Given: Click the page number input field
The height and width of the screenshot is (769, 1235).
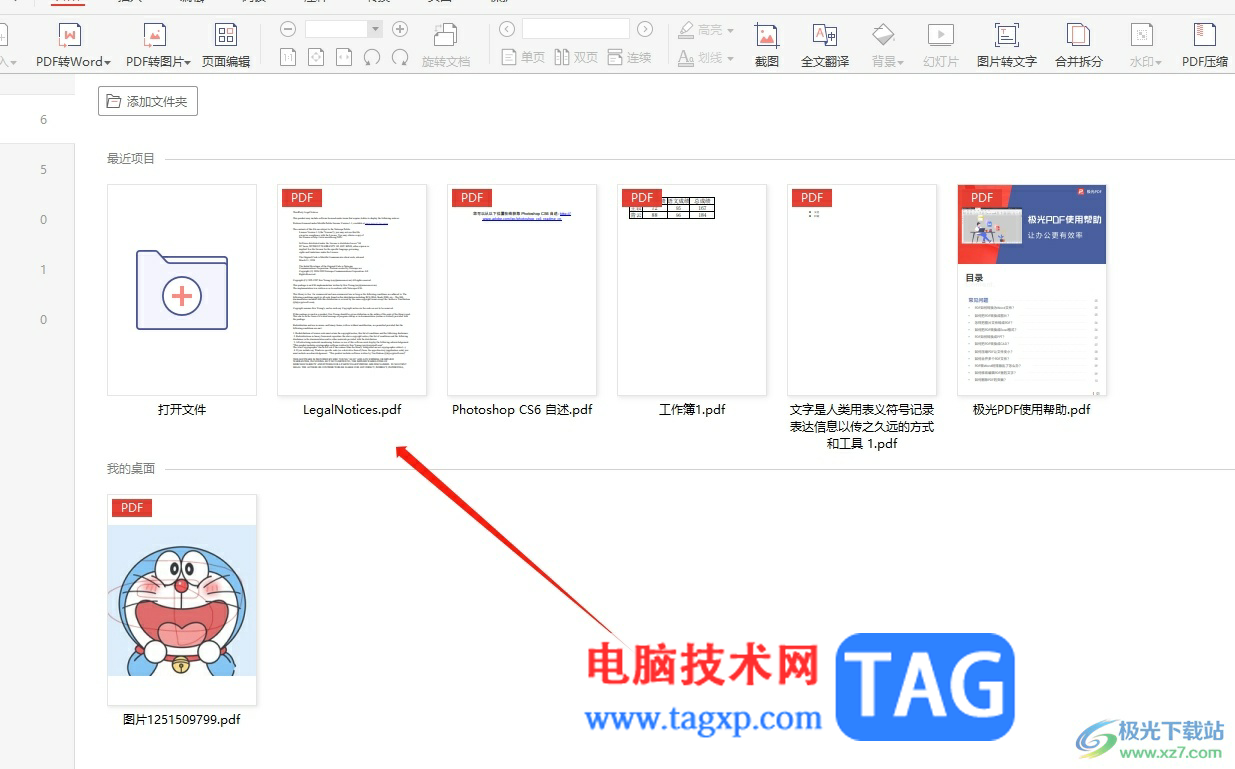Looking at the screenshot, I should 576,29.
